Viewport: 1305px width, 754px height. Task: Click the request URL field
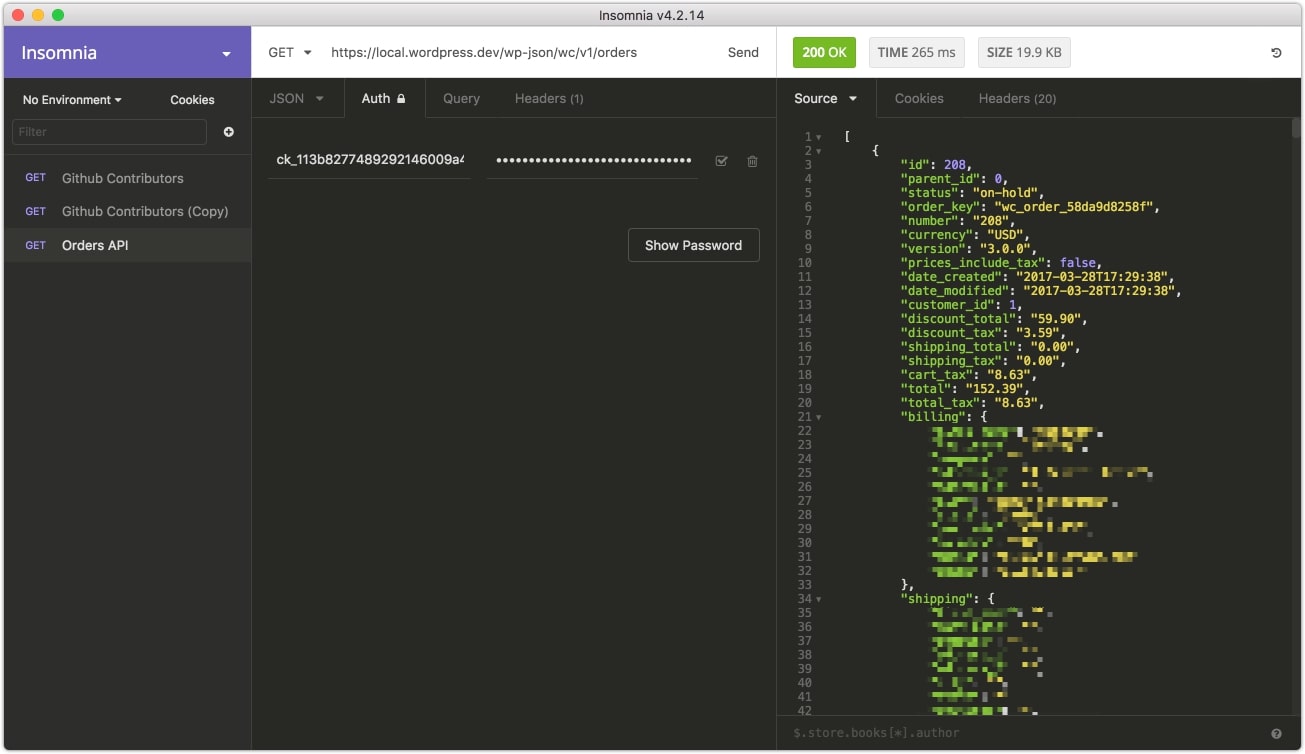coord(520,52)
